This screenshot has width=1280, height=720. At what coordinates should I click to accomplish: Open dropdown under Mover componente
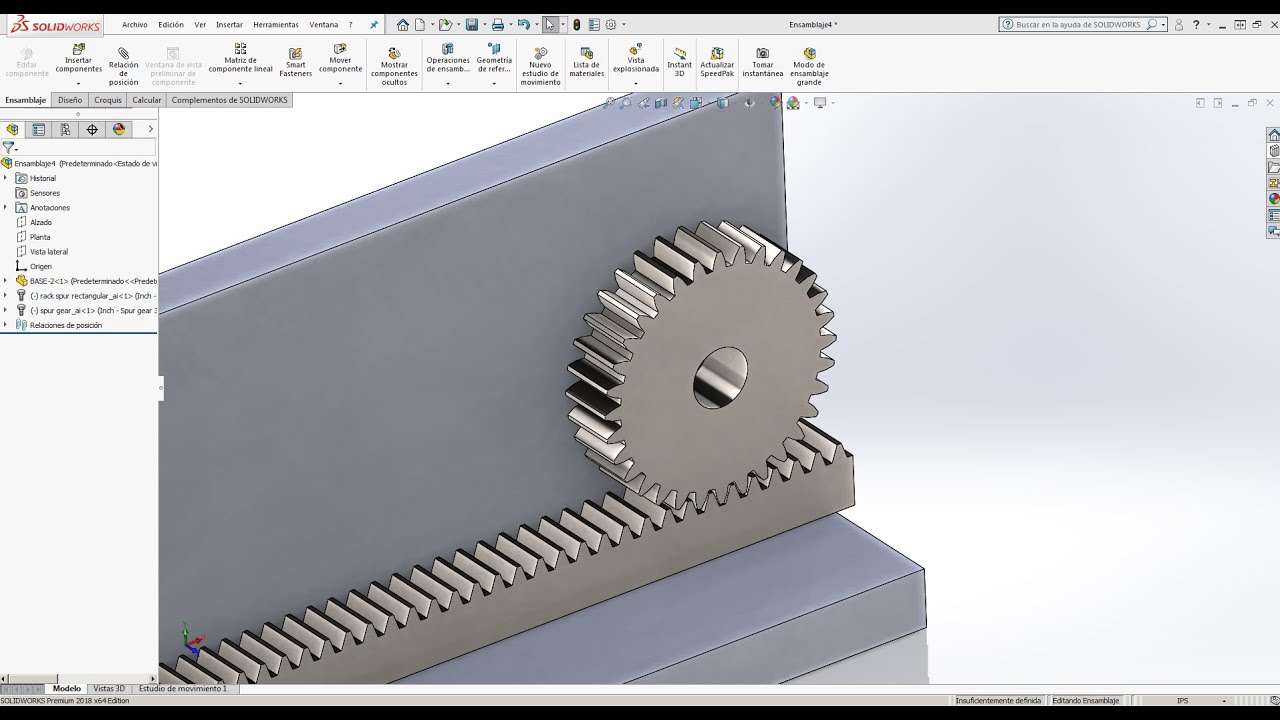point(340,83)
